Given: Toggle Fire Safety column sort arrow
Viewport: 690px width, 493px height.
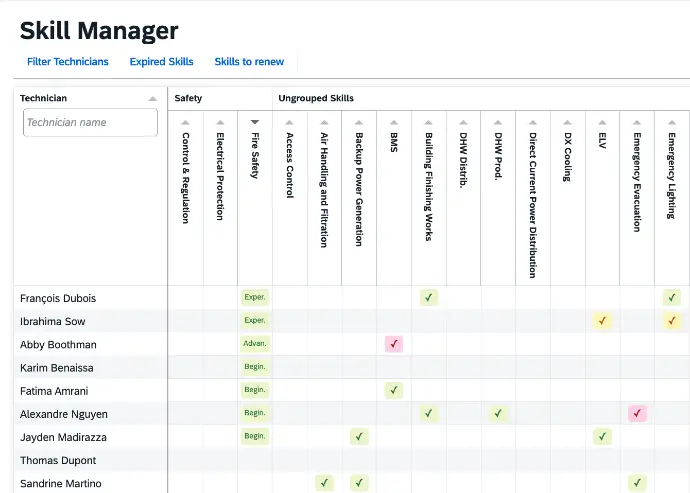Looking at the screenshot, I should pyautogui.click(x=255, y=122).
